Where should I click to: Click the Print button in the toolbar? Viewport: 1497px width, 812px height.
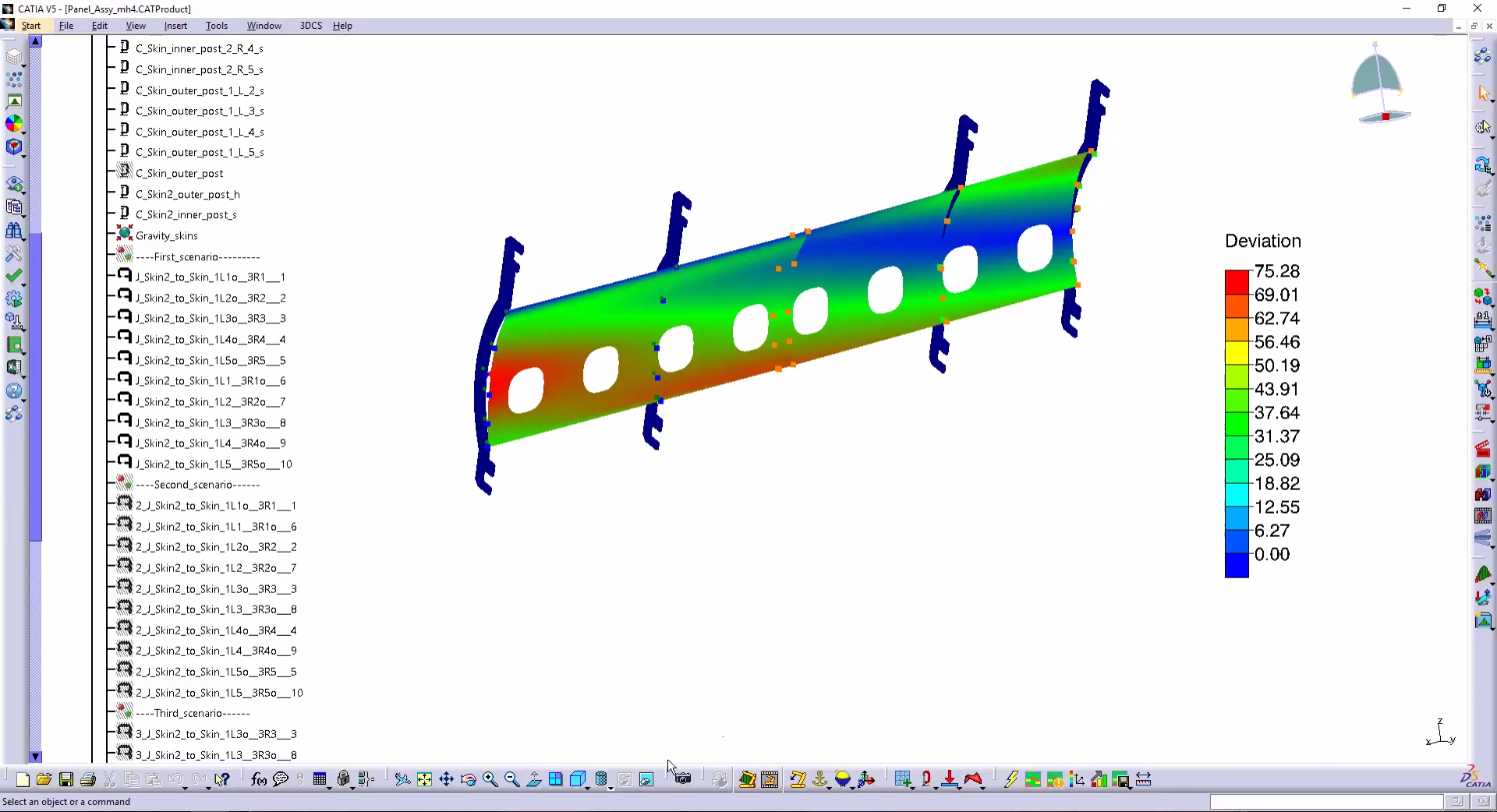pos(88,779)
